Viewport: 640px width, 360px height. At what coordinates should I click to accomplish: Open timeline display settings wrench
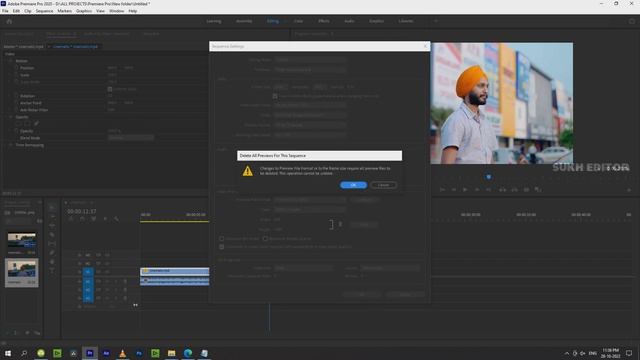pos(116,219)
